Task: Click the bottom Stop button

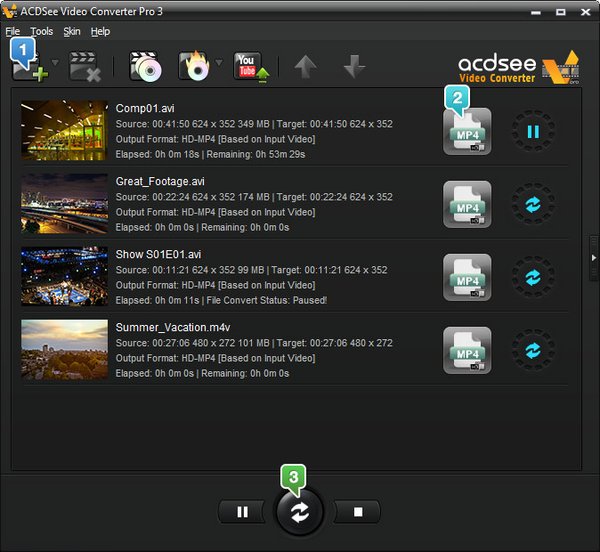Action: click(358, 512)
